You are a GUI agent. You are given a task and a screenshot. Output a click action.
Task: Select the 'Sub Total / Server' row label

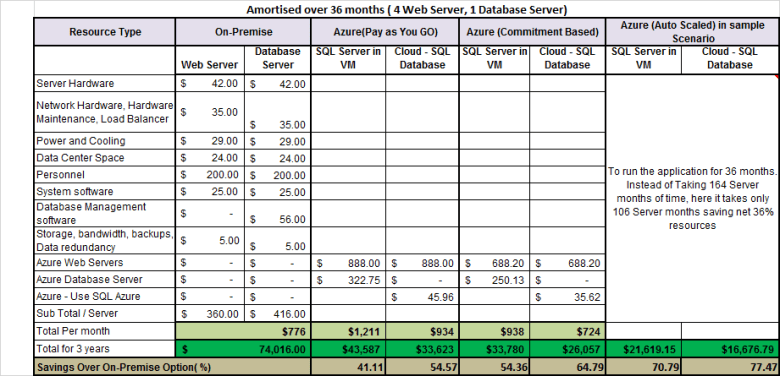tap(105, 313)
